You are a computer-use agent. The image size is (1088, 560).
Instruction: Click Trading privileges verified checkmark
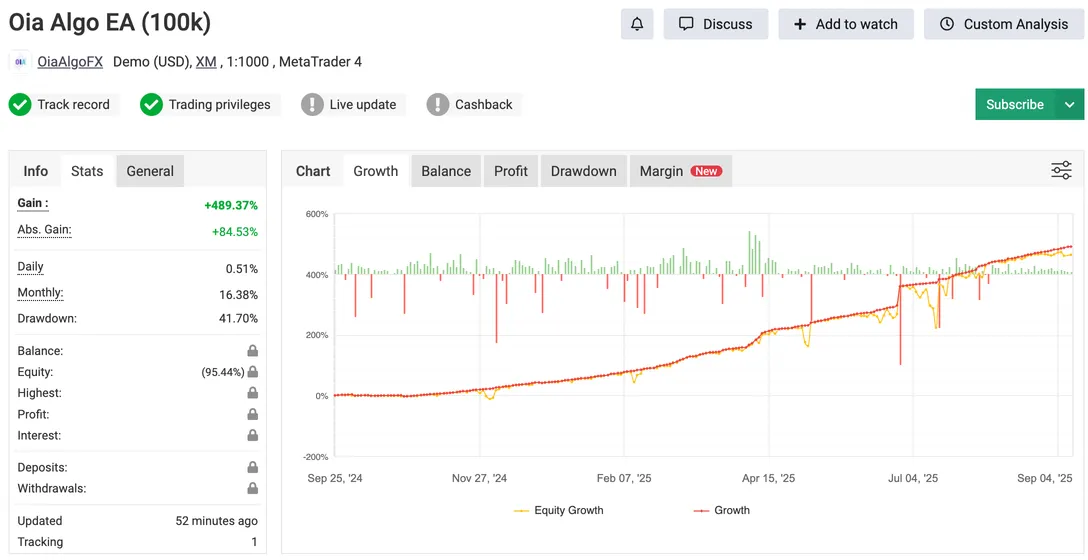click(151, 104)
